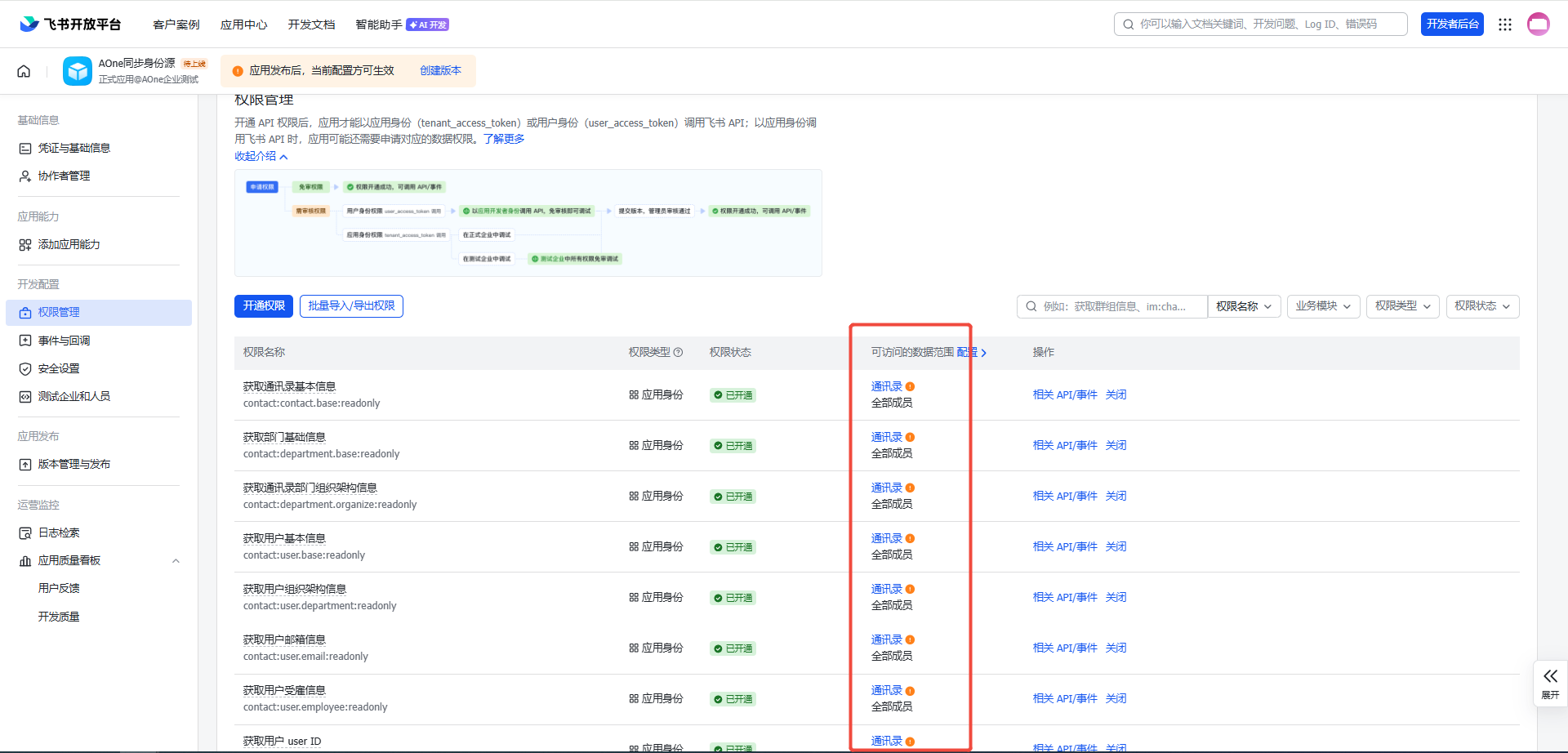The image size is (1568, 753).
Task: Open the 权限类型 filter dropdown
Action: (x=1402, y=306)
